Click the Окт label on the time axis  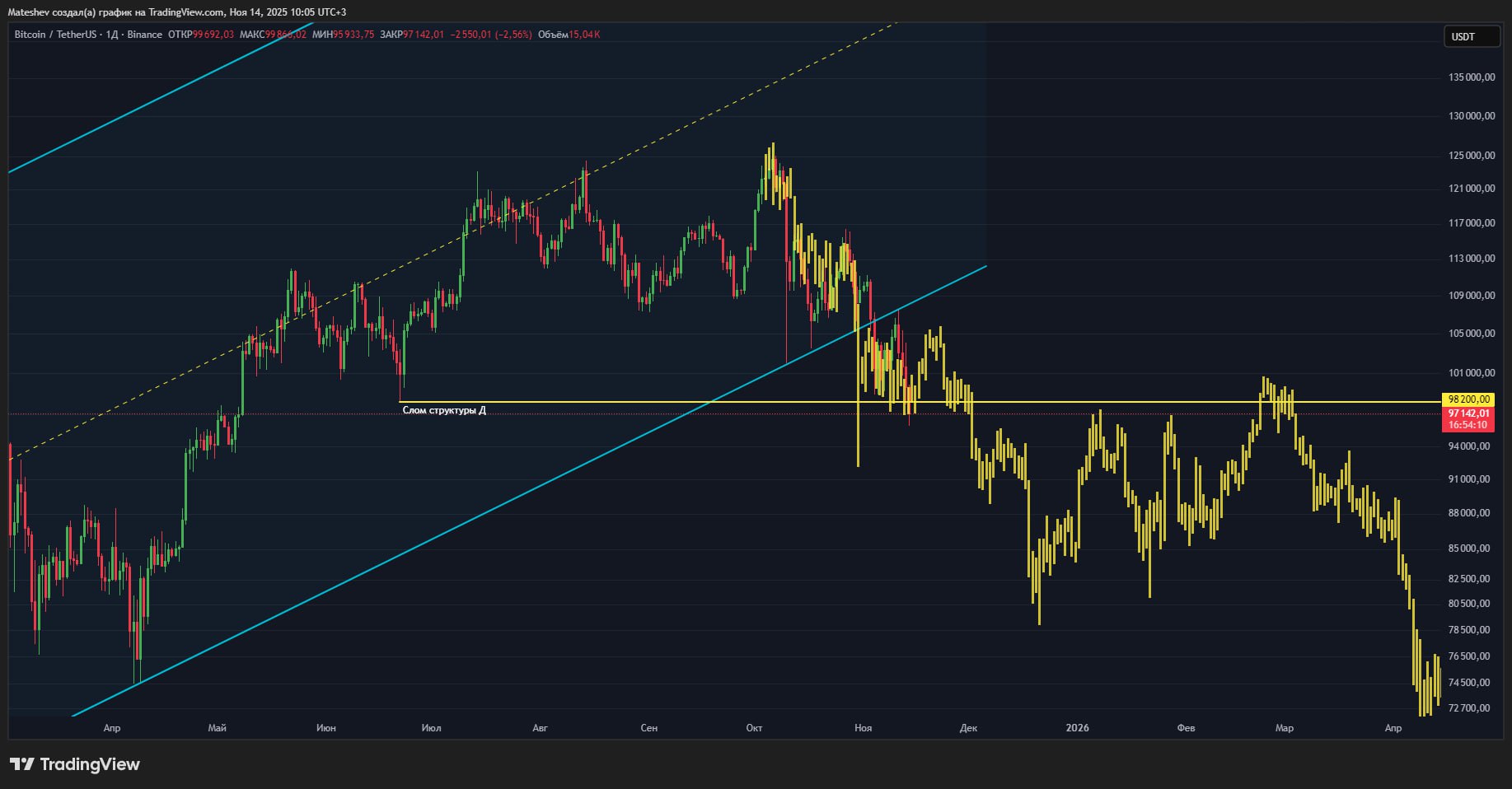click(754, 728)
